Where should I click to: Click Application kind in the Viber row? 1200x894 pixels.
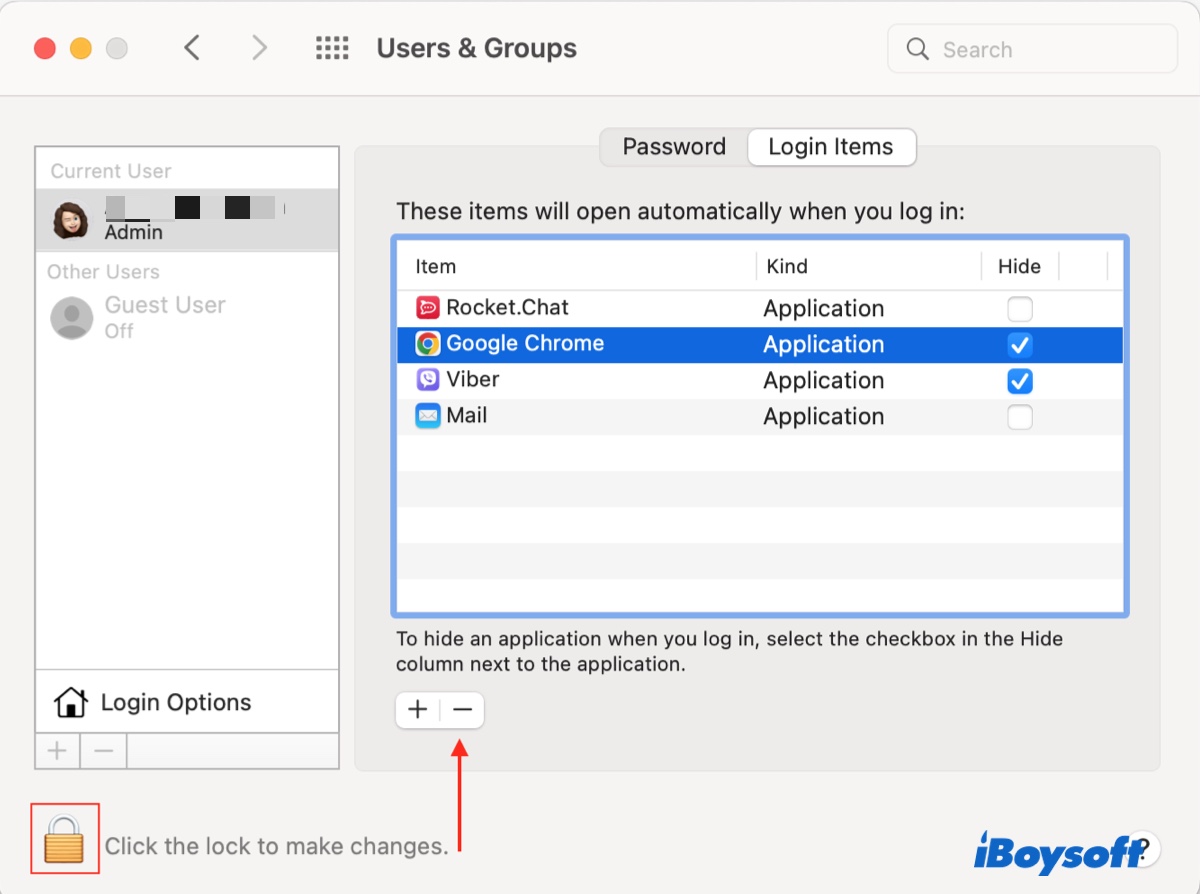click(x=824, y=380)
